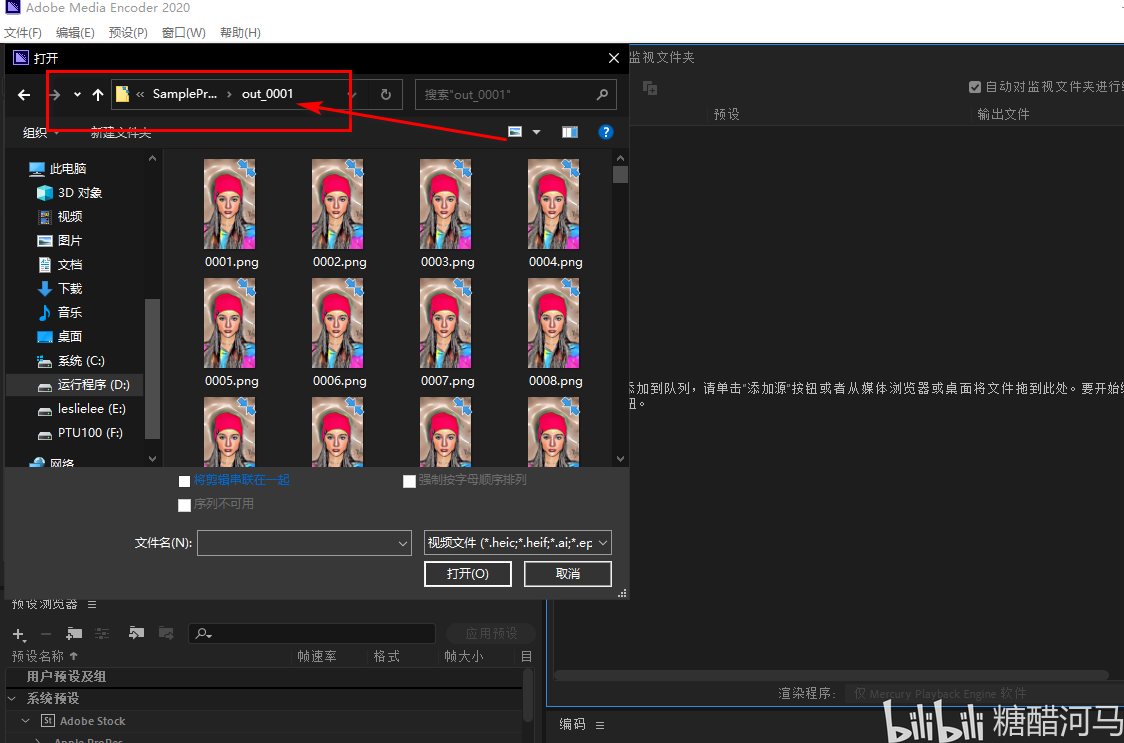Click the create new preset group icon

[x=74, y=633]
